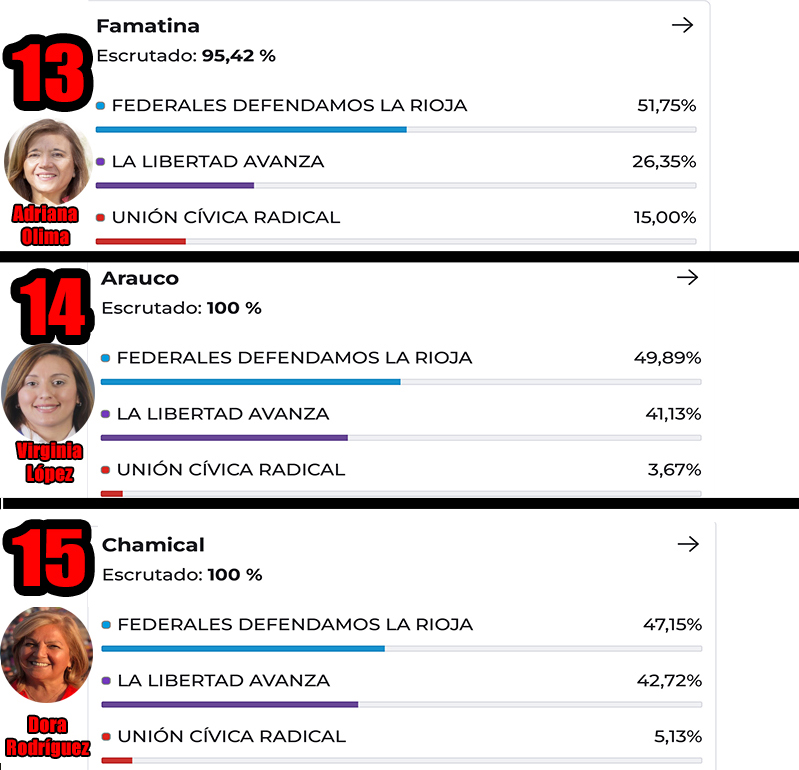Click Virginia López's portrait photo
799x770 pixels.
coord(48,390)
